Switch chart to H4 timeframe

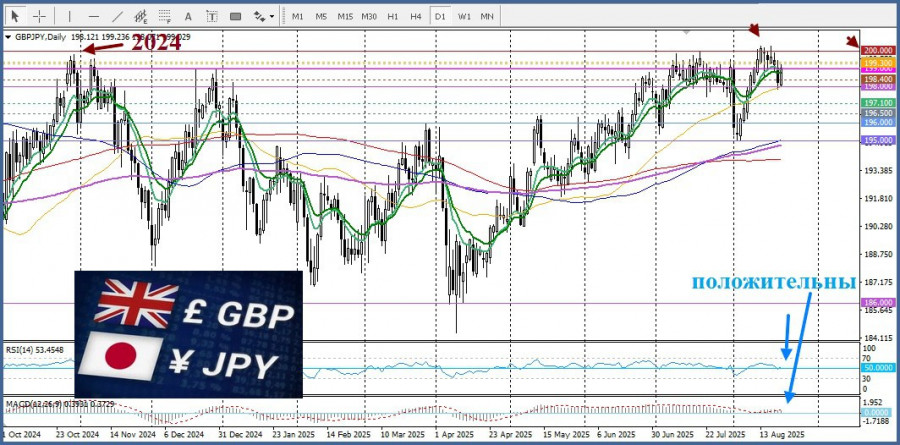click(x=416, y=16)
